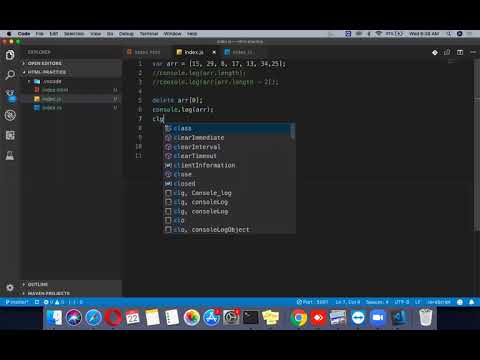Open the Selection menu in the menu bar

pyautogui.click(x=74, y=34)
